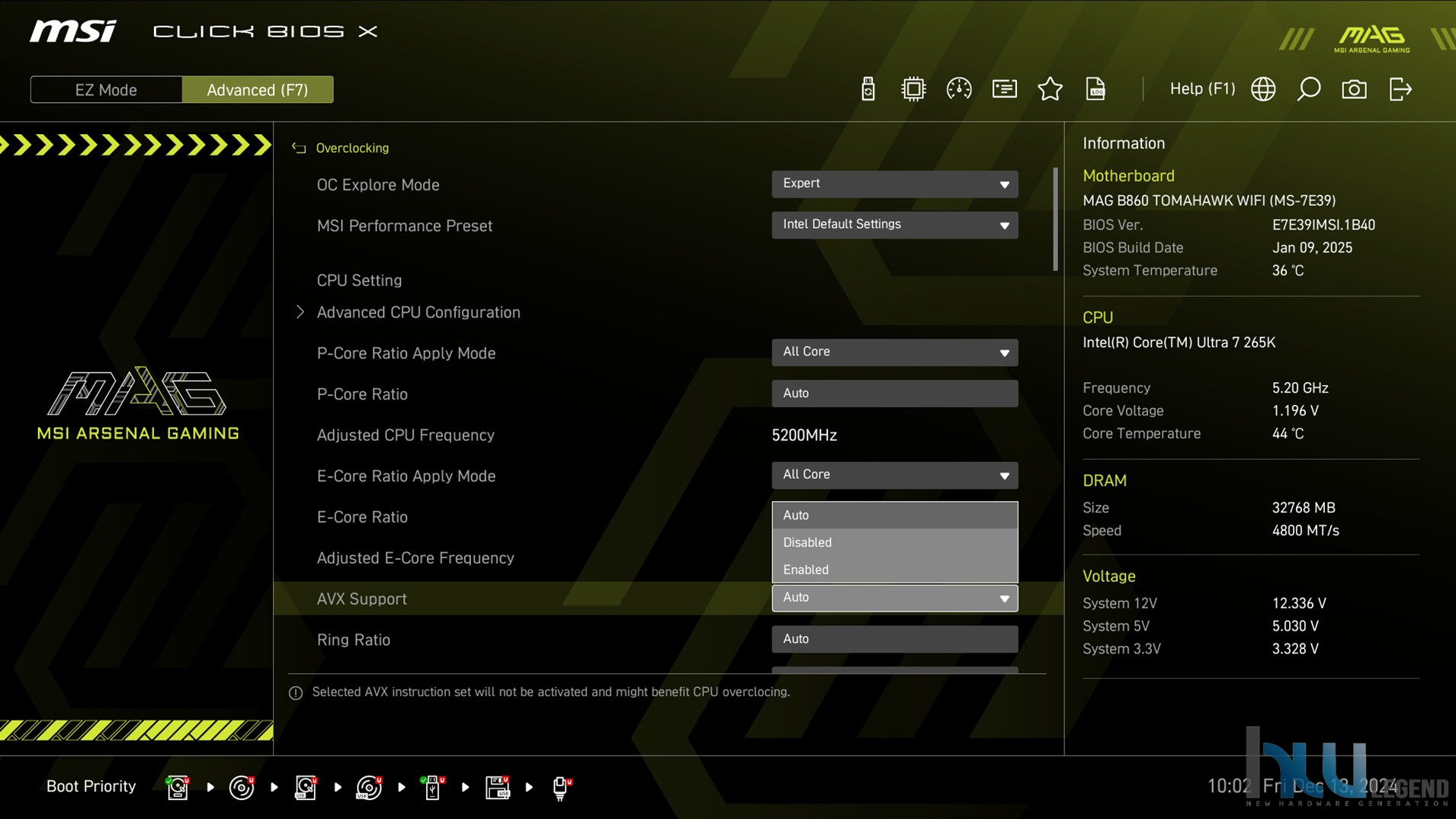
Task: Open P-Core Ratio Apply Mode dropdown
Action: pyautogui.click(x=895, y=352)
